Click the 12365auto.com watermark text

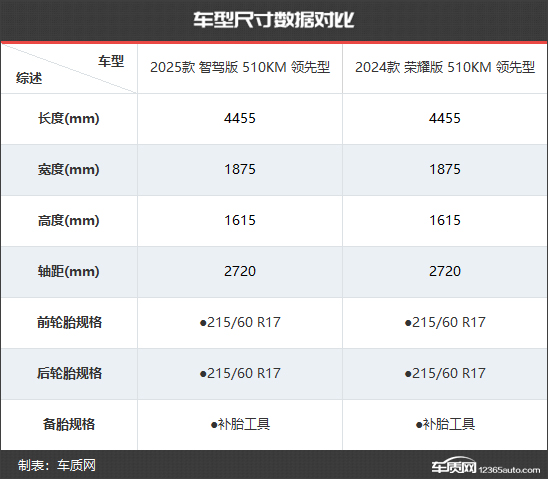pyautogui.click(x=509, y=470)
